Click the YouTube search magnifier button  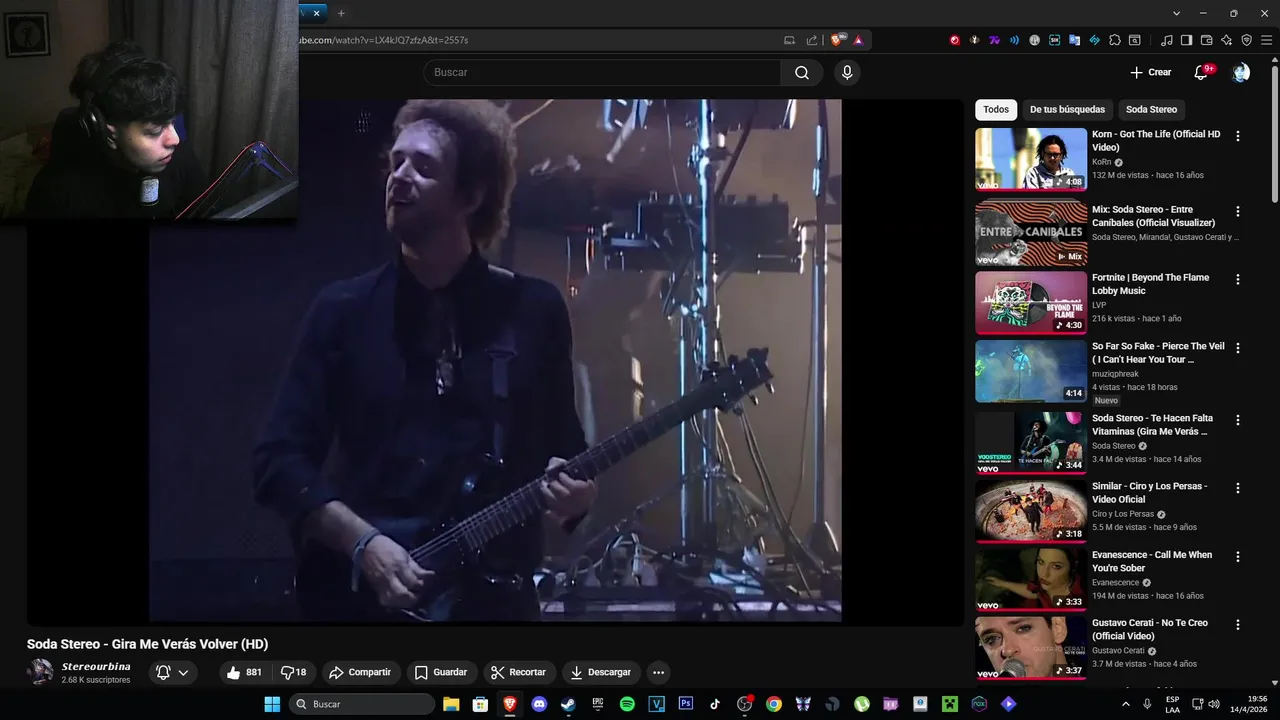[x=802, y=72]
